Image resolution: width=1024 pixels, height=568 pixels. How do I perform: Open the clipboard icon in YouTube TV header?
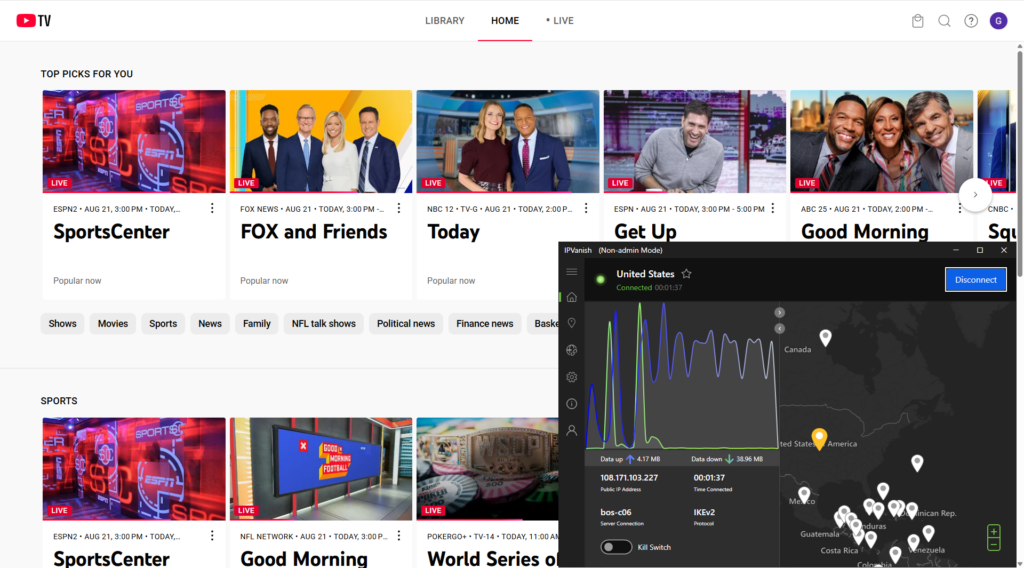[918, 21]
